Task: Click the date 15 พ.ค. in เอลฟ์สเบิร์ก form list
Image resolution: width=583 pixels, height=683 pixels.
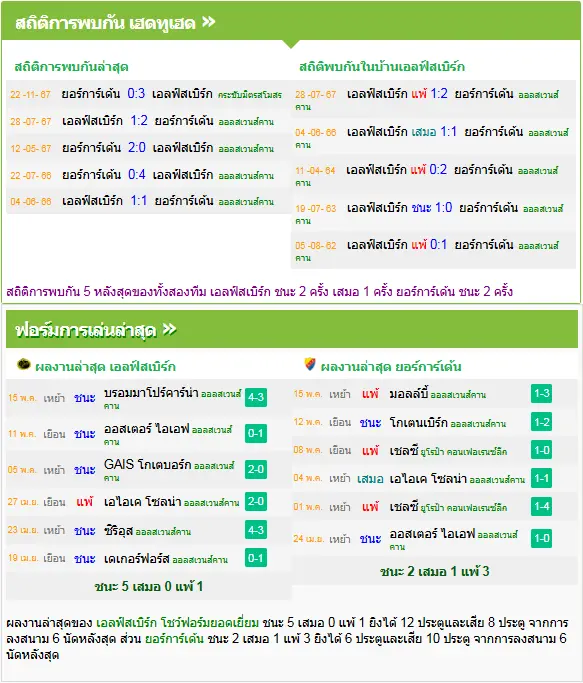Action: pos(22,398)
